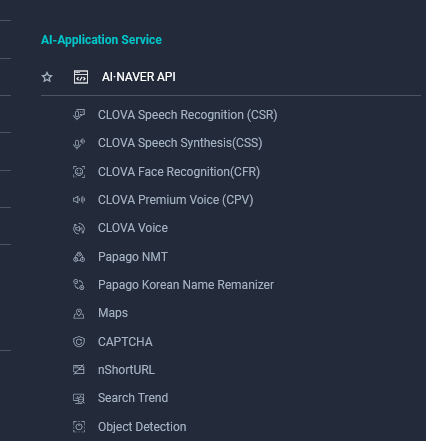426x441 pixels.
Task: Click the AI·NAVER API code window icon
Action: (x=81, y=77)
